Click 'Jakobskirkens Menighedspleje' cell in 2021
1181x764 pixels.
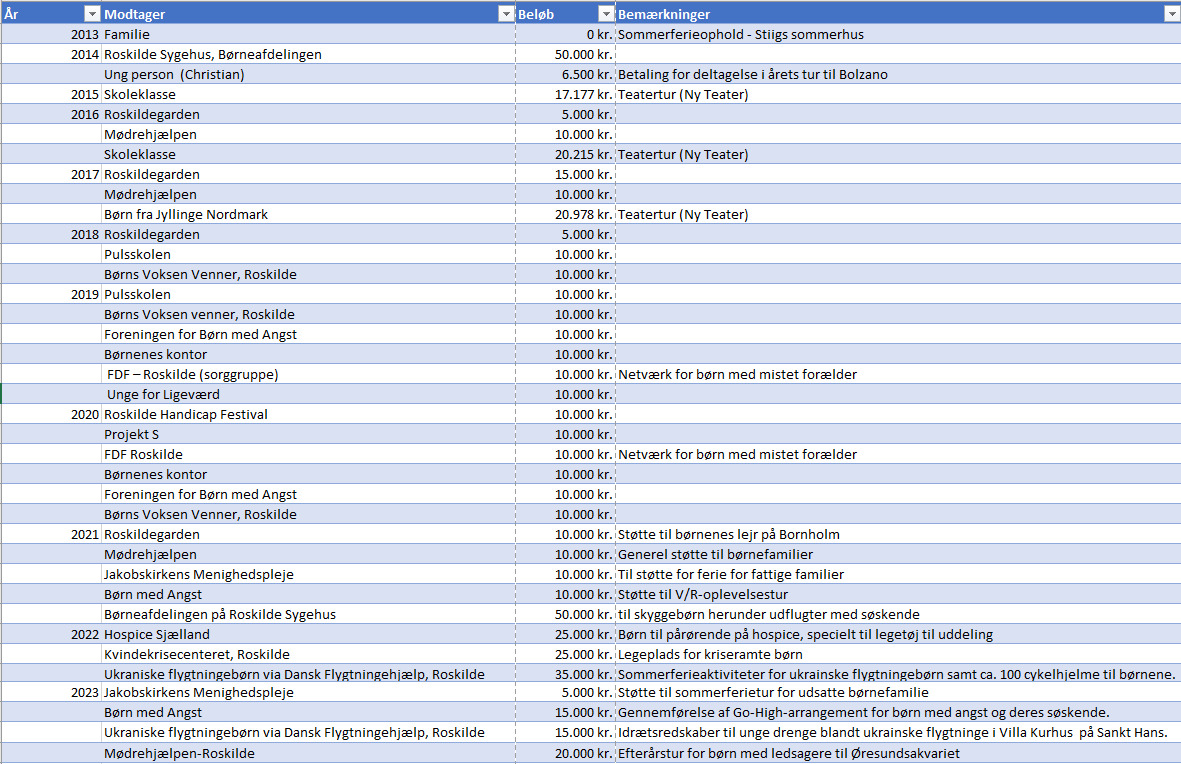(308, 574)
